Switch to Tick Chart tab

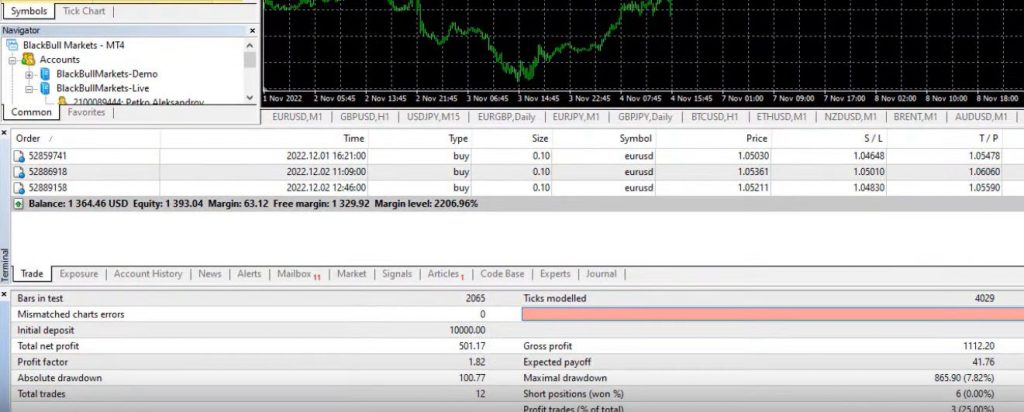[x=85, y=11]
